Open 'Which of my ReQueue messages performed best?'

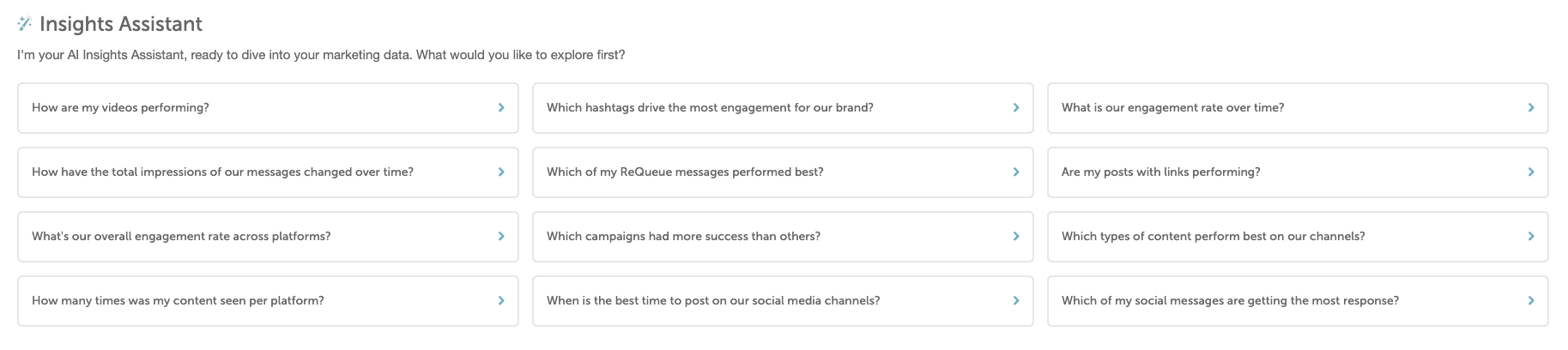[x=783, y=172]
